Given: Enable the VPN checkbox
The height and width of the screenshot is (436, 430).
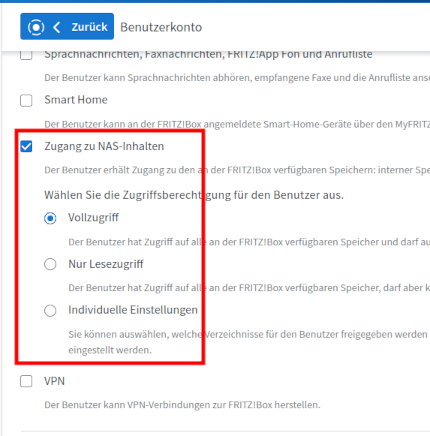Looking at the screenshot, I should pyautogui.click(x=26, y=381).
